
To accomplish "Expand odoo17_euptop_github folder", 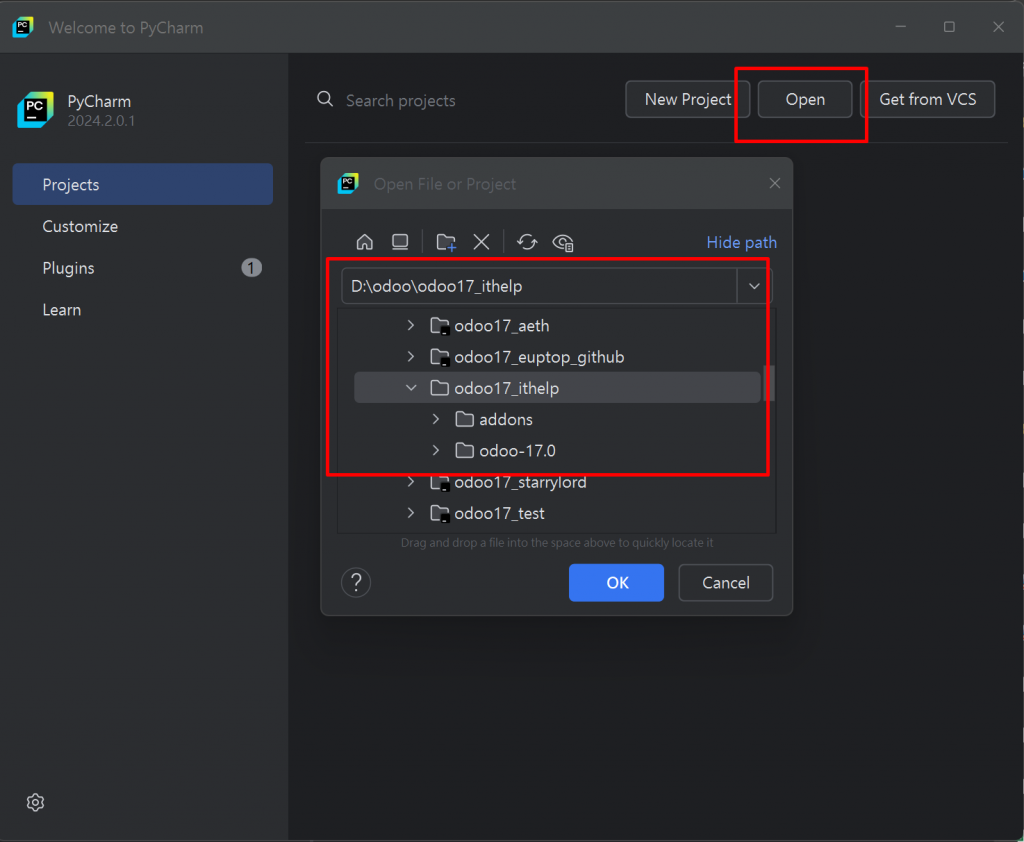I will click(411, 357).
